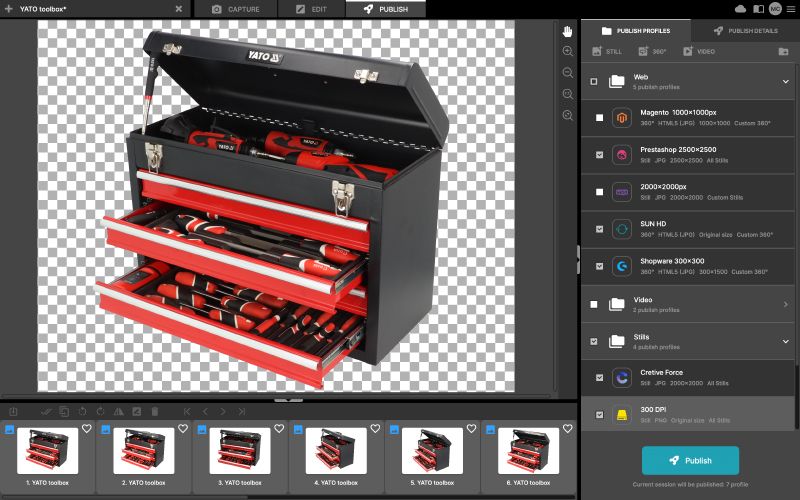Switch to the Edit tab
The image size is (800, 500).
(x=309, y=9)
